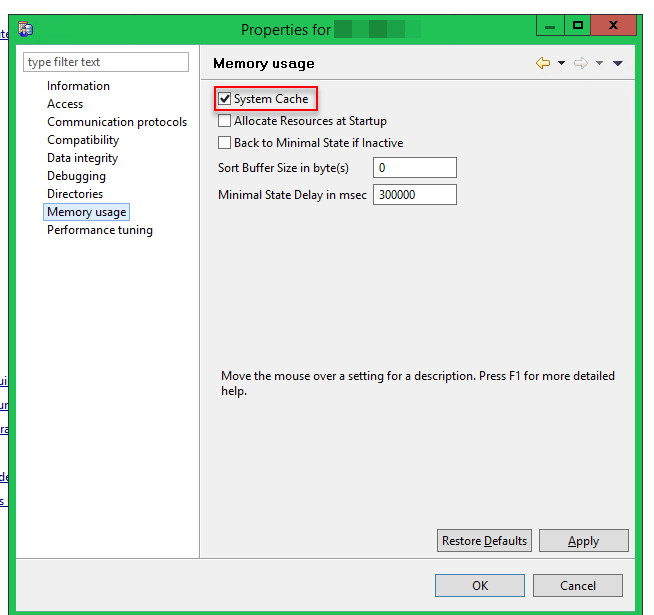Click in the type filter text box
This screenshot has width=654, height=615.
click(x=105, y=62)
